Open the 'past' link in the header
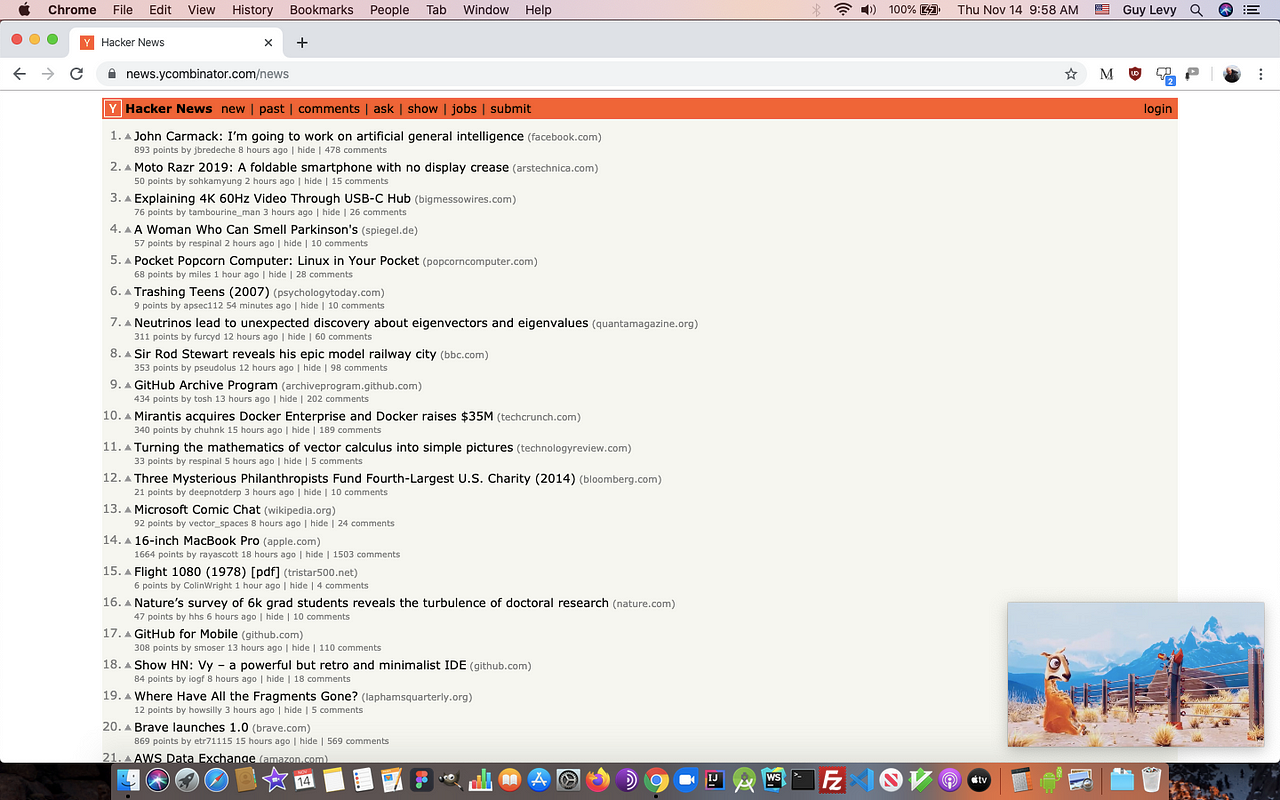 click(272, 109)
